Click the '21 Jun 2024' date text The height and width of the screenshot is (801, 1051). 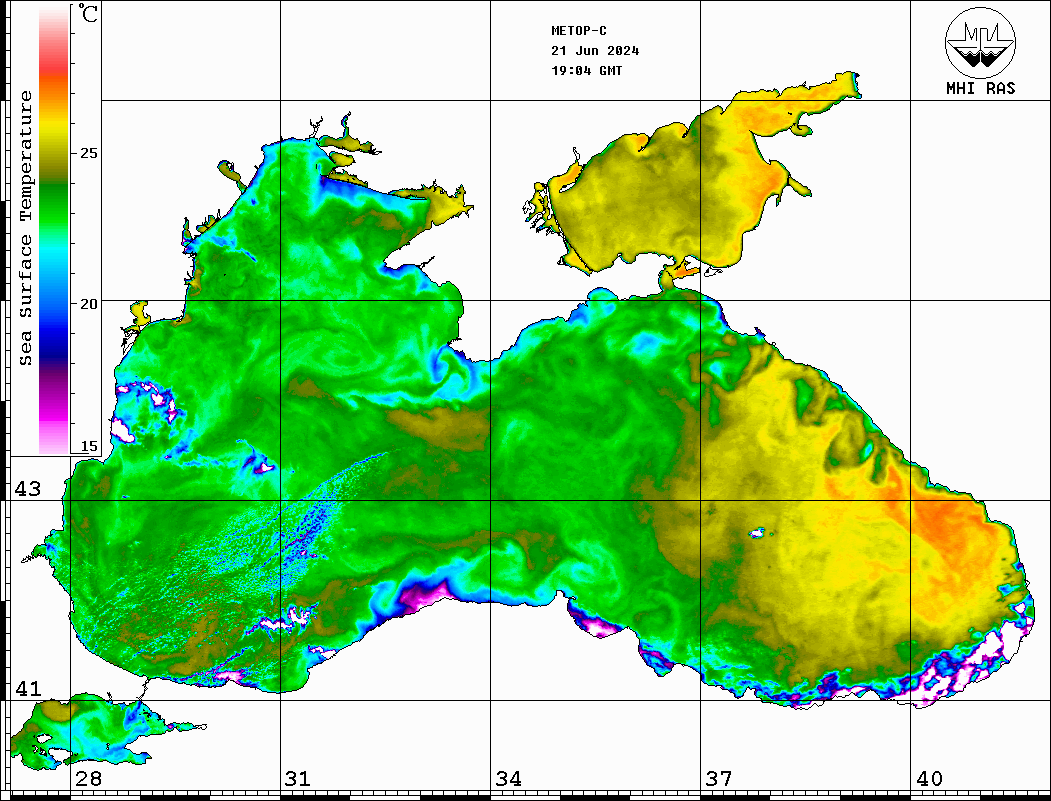pos(595,51)
